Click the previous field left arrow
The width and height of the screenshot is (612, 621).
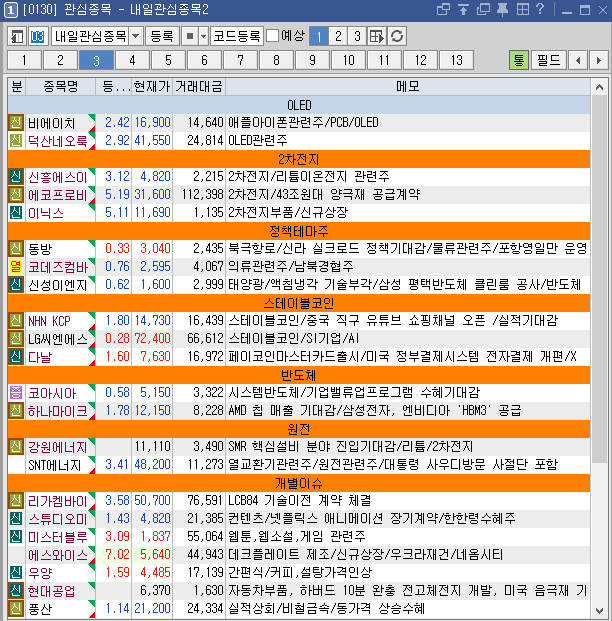pos(578,60)
